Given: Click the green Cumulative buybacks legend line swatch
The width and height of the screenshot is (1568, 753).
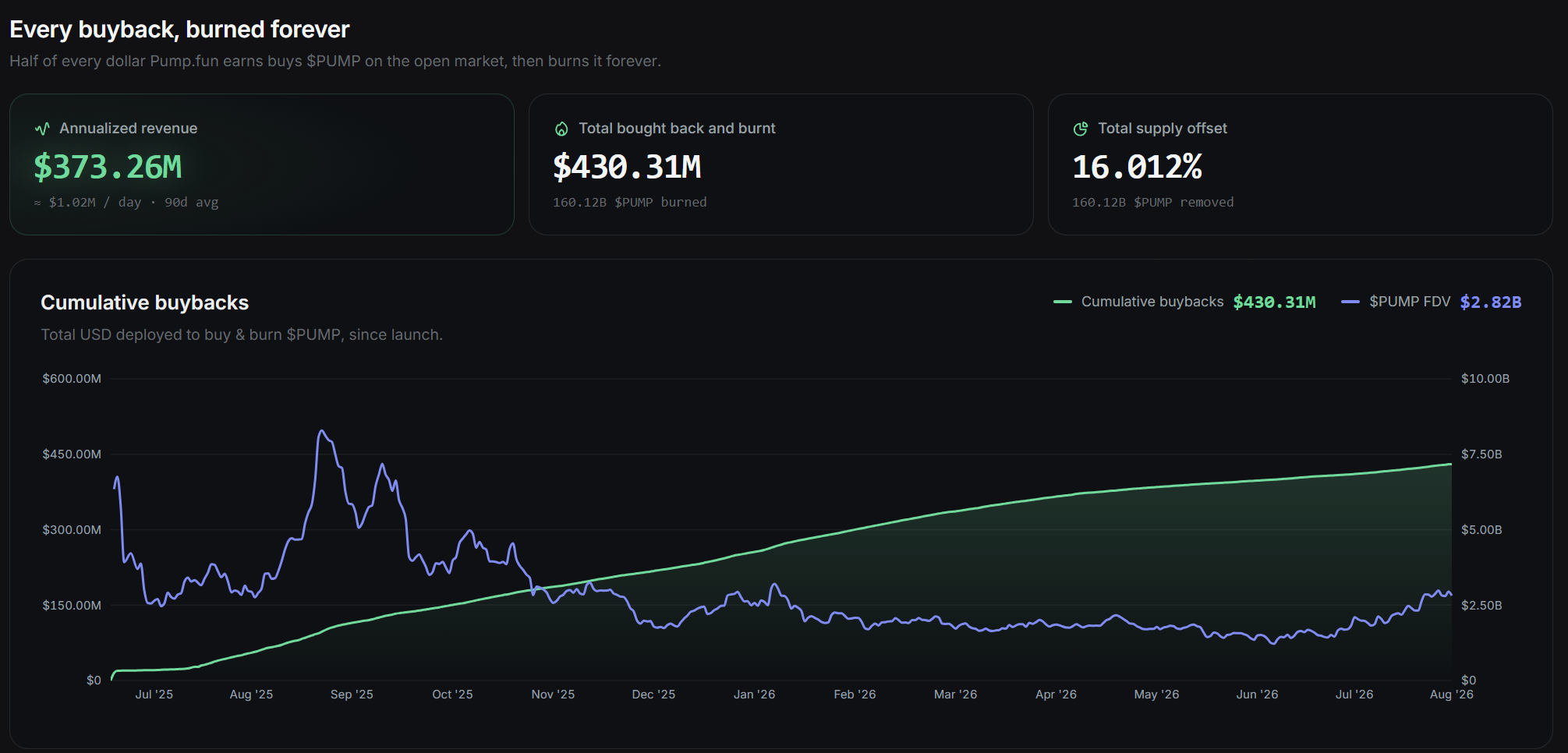Looking at the screenshot, I should 1062,302.
